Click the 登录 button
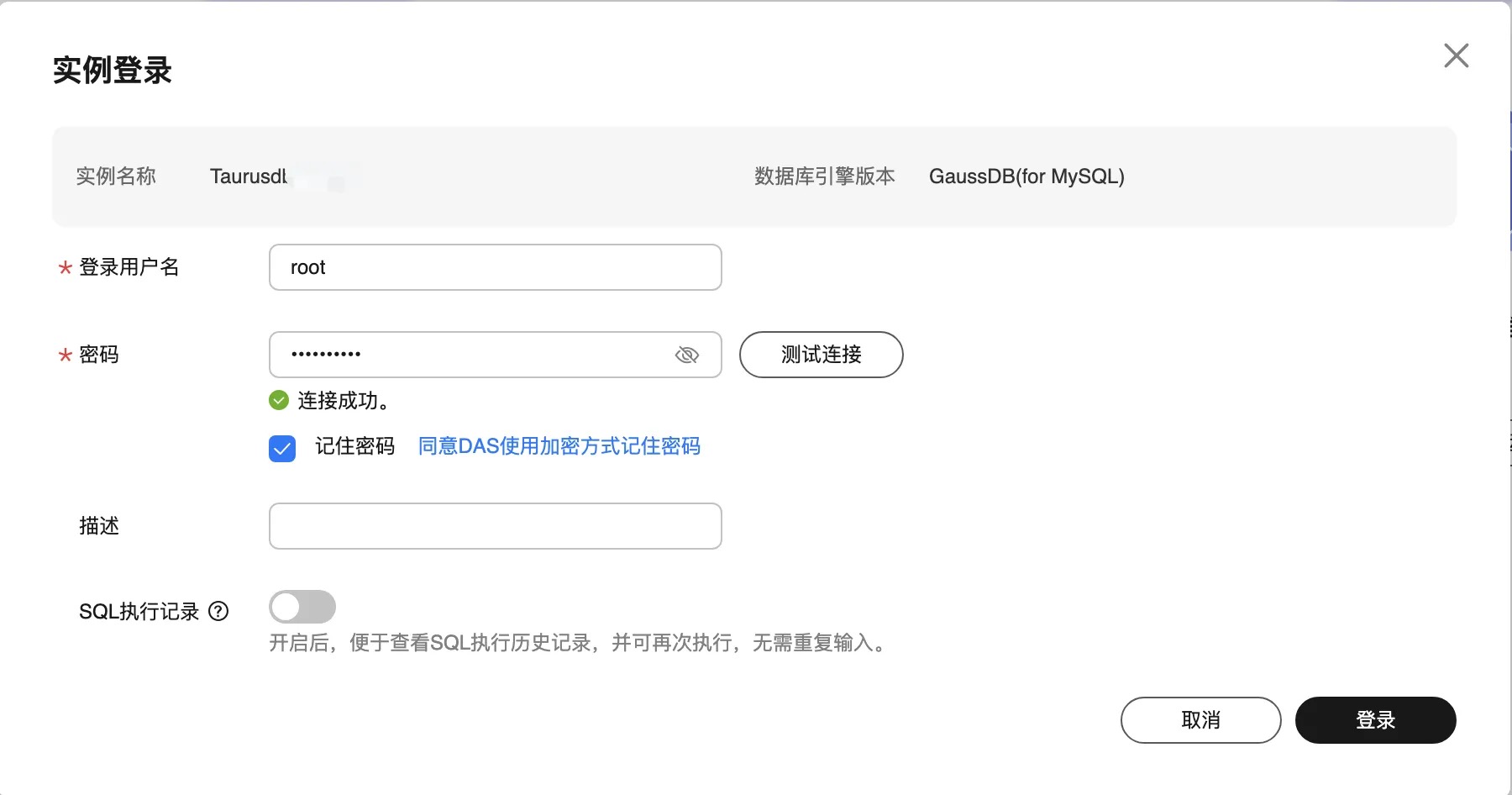Screen dimensions: 1512x795 (1376, 720)
